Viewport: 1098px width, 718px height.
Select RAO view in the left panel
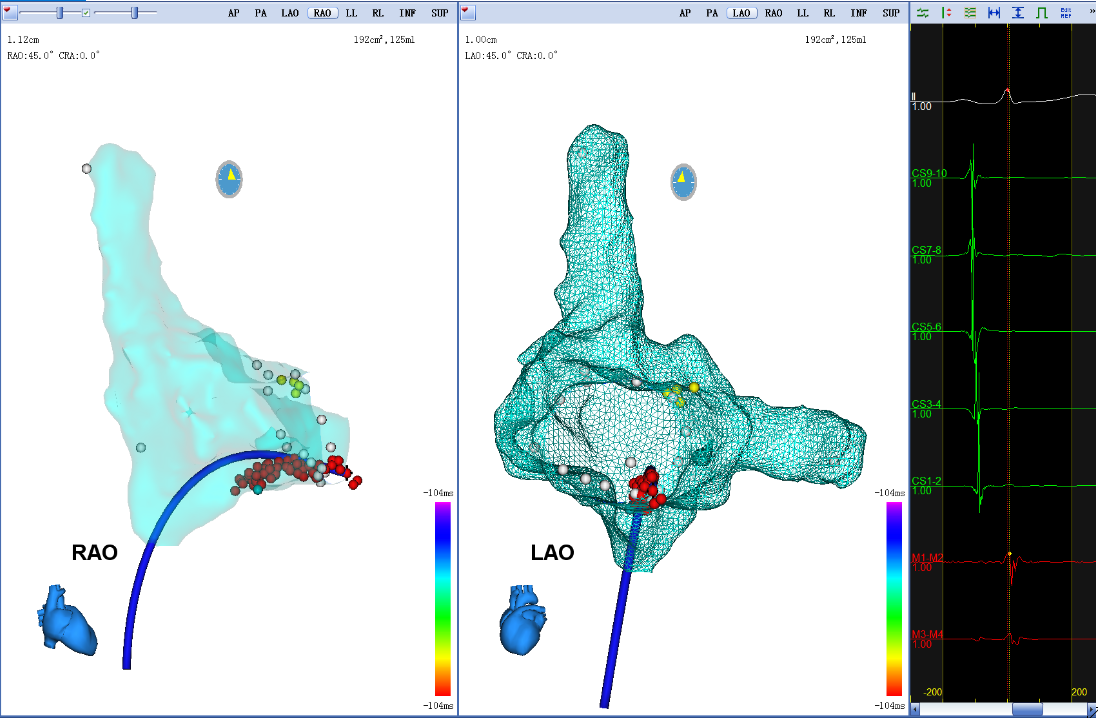(322, 13)
